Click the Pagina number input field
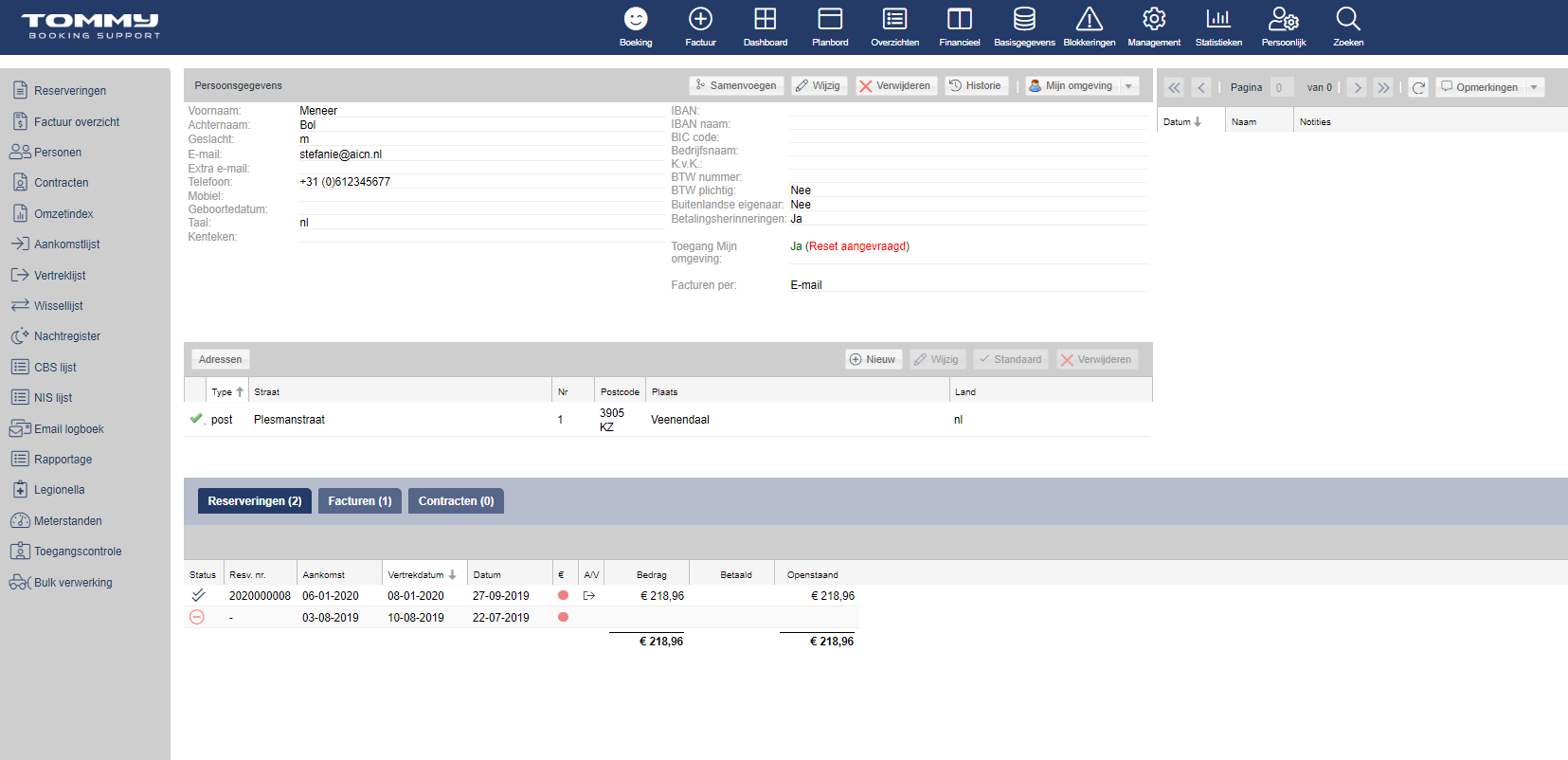Image resolution: width=1568 pixels, height=760 pixels. click(x=1281, y=87)
